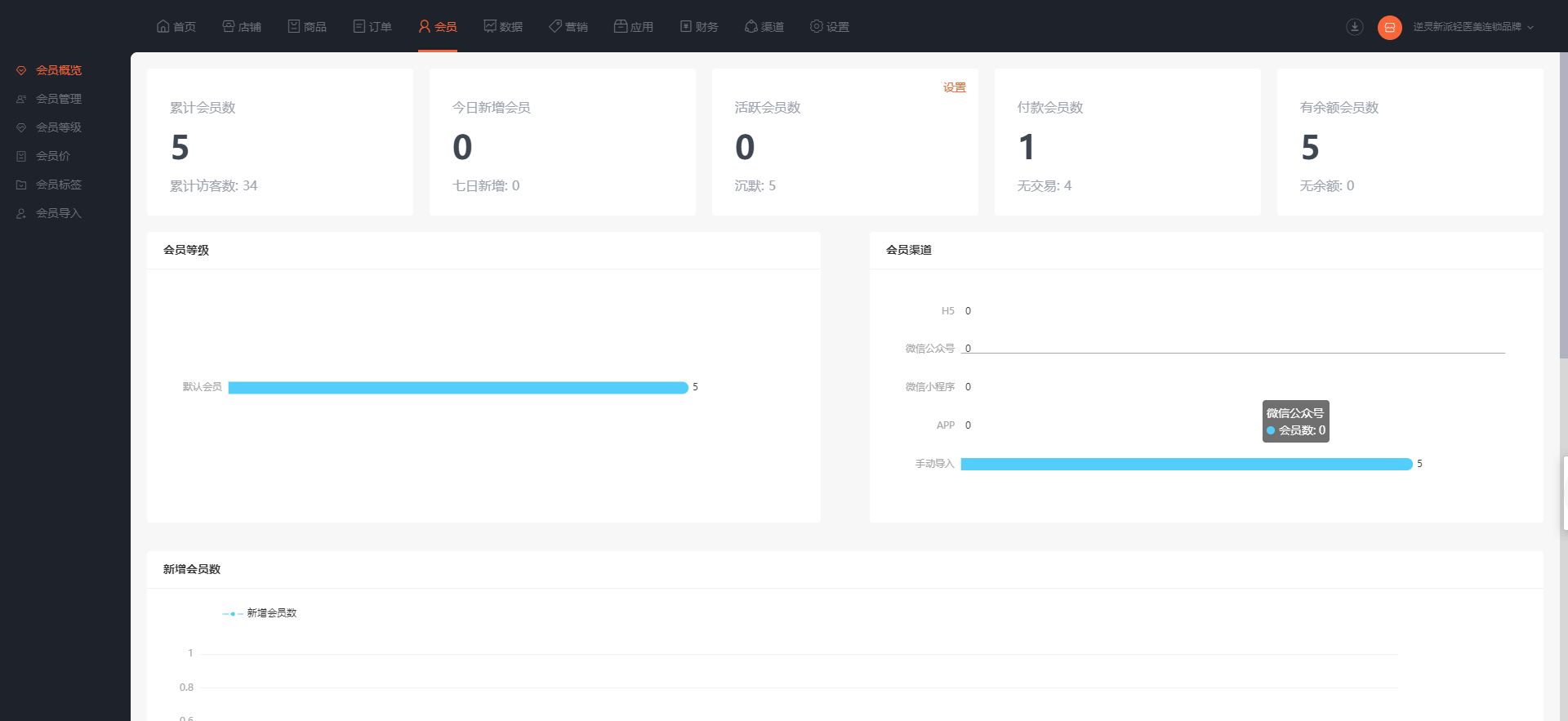This screenshot has width=1568, height=721.
Task: Click the 会员渠道 panel heading
Action: [x=909, y=250]
